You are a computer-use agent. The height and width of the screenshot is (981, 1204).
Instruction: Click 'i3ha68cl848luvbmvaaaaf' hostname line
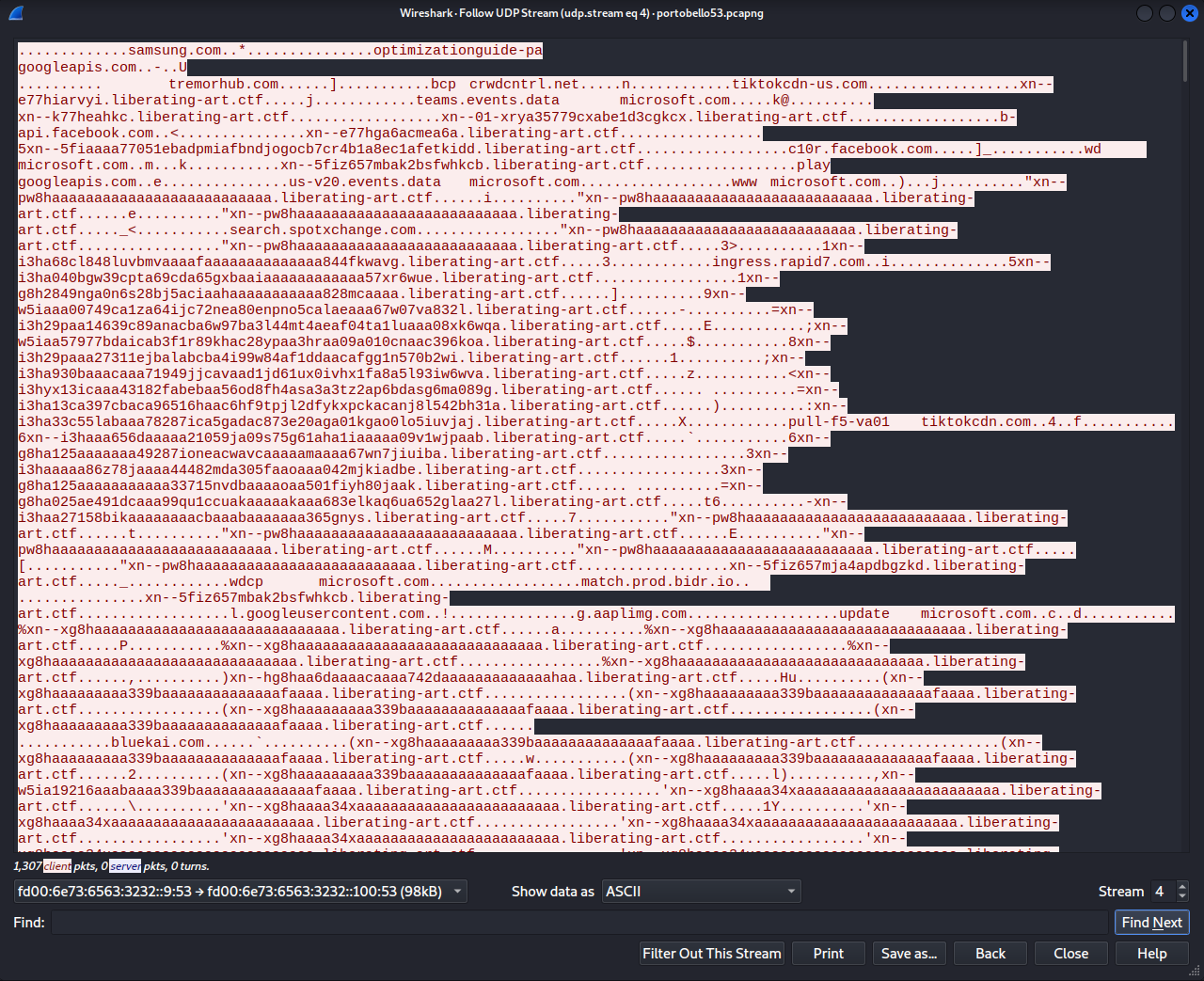coord(111,261)
